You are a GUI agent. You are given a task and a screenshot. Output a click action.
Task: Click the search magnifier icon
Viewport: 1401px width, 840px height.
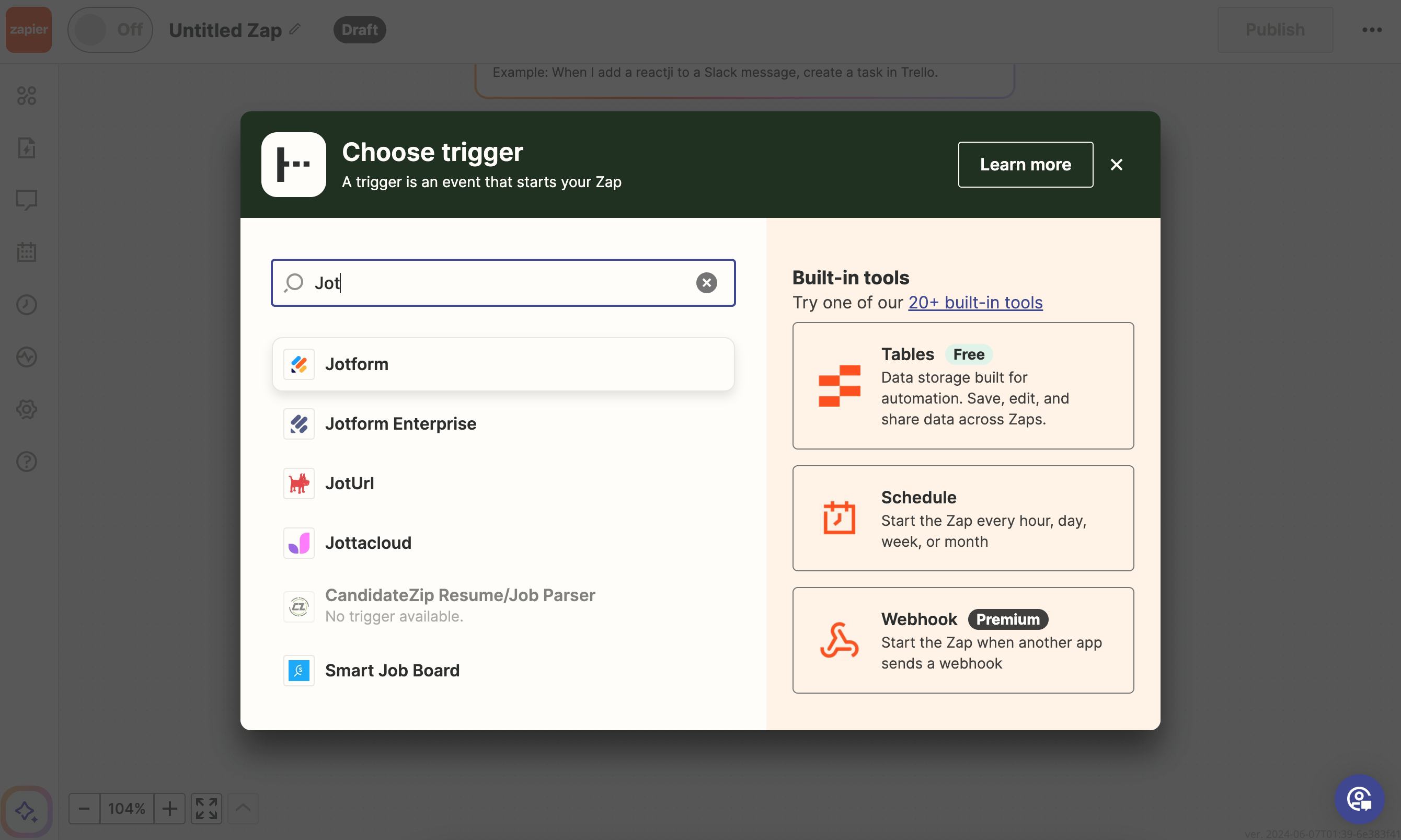(x=294, y=282)
